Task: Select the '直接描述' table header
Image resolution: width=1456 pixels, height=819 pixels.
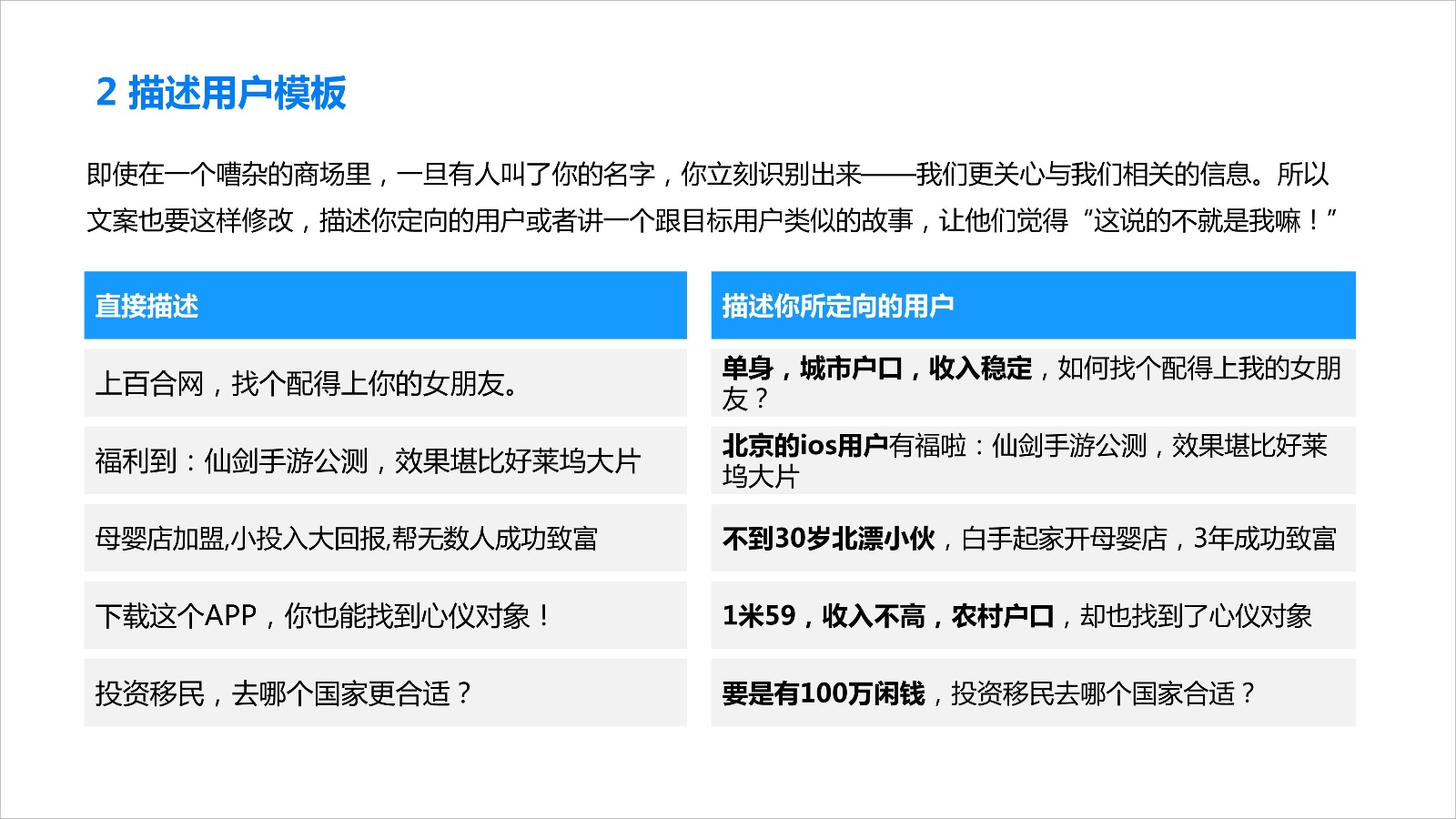Action: [x=386, y=306]
